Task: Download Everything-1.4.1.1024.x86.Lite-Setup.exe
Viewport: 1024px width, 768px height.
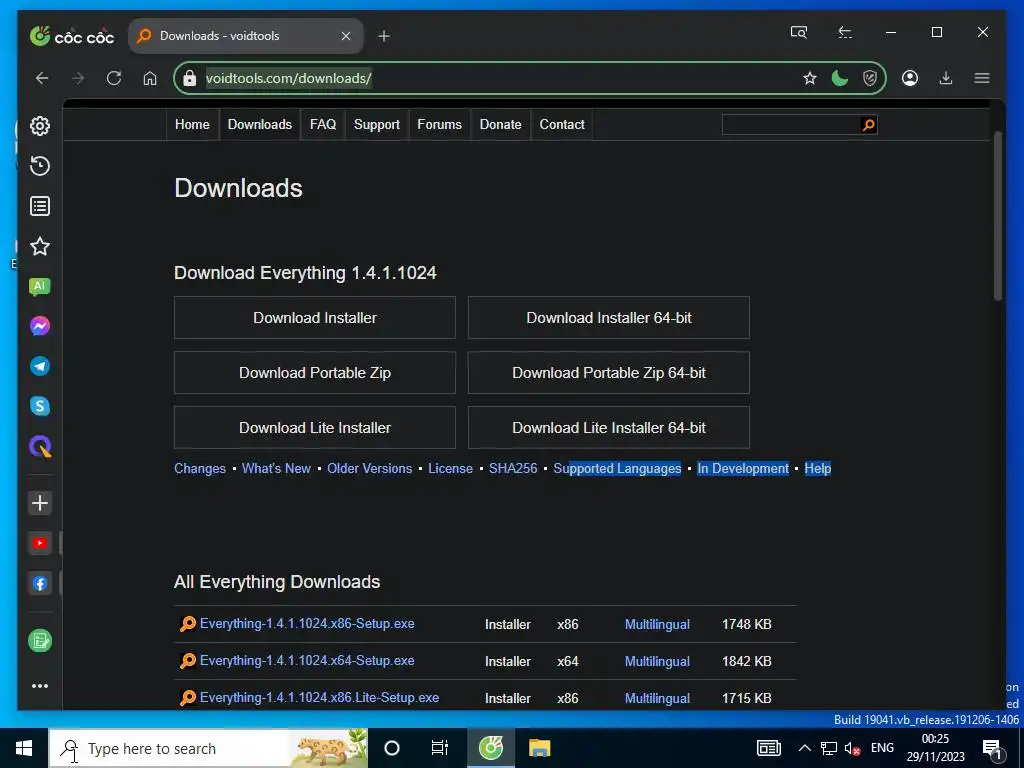Action: tap(319, 697)
